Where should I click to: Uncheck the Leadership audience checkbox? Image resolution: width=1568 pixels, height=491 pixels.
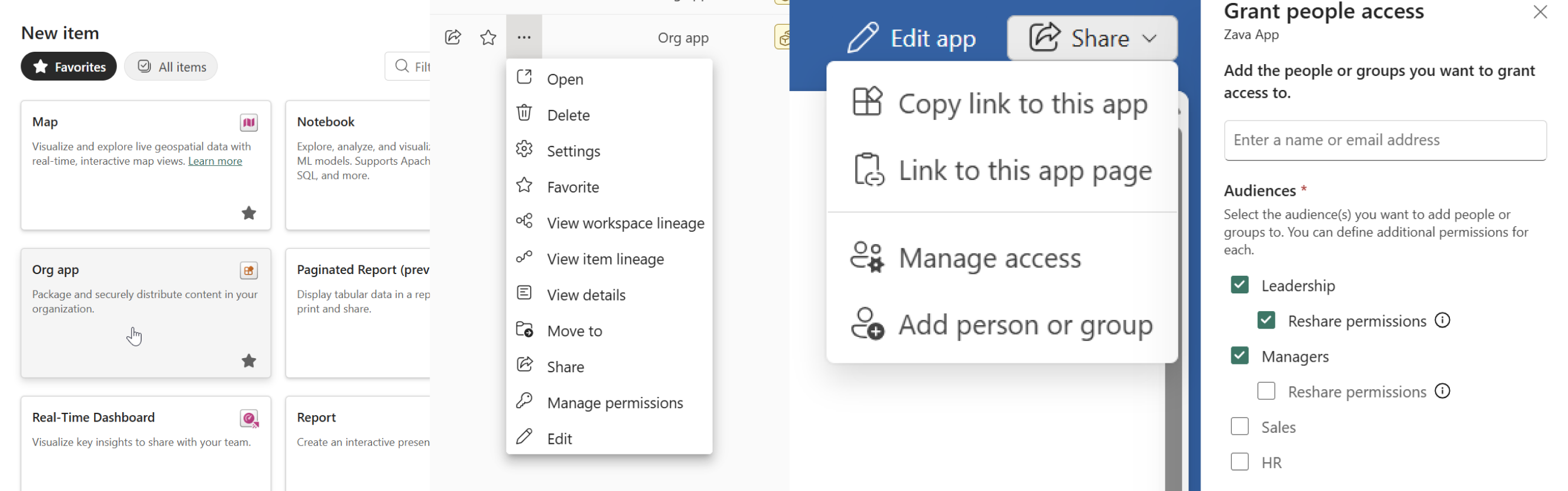(1239, 285)
